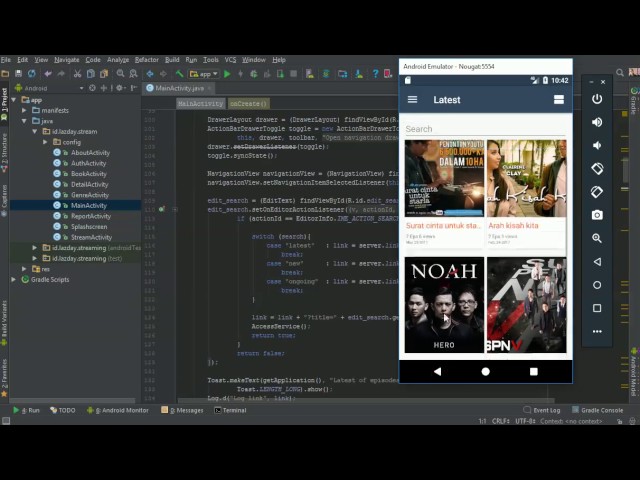
Task: Click the emulator volume down icon
Action: [597, 145]
